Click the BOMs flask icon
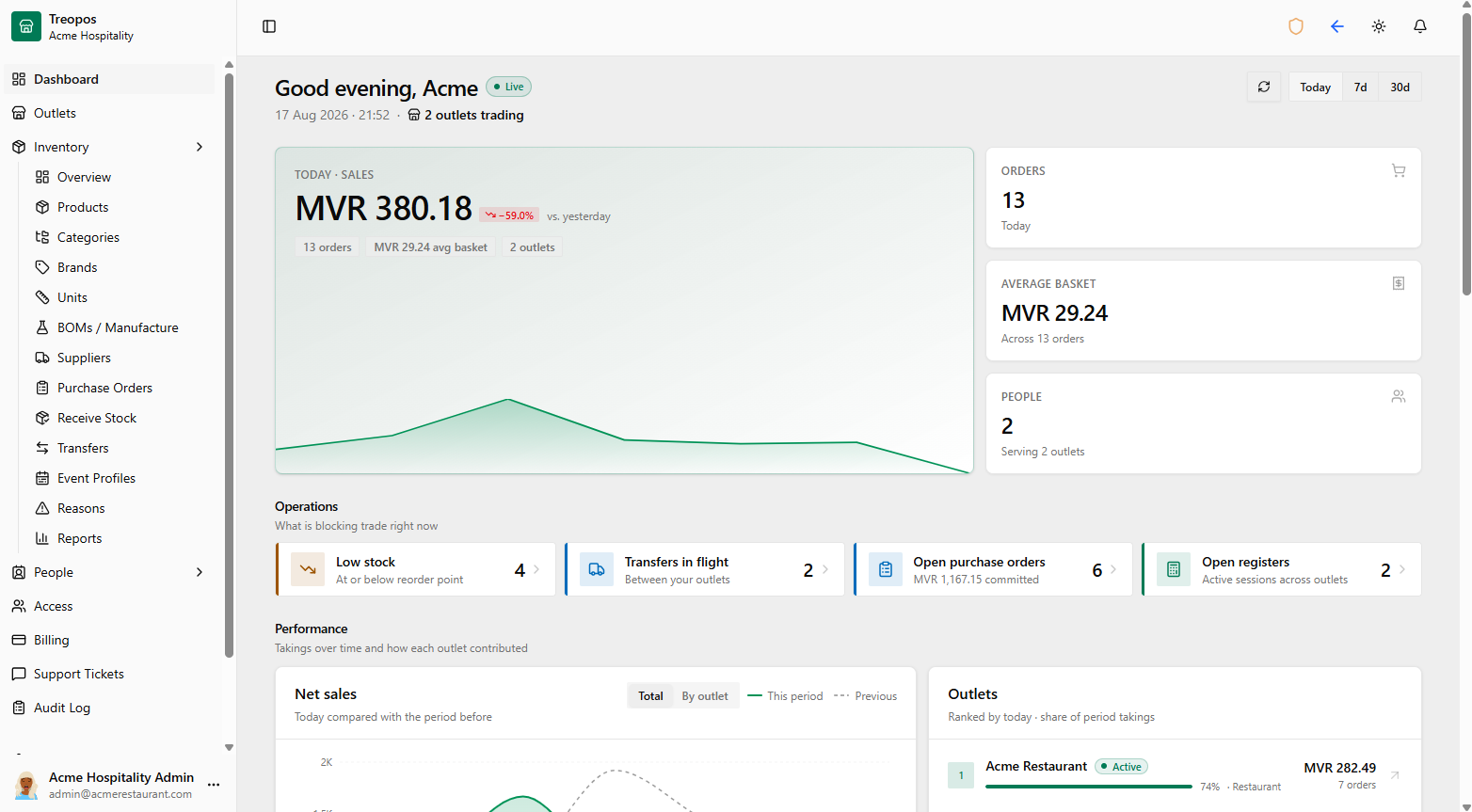The image size is (1472, 812). pos(42,327)
